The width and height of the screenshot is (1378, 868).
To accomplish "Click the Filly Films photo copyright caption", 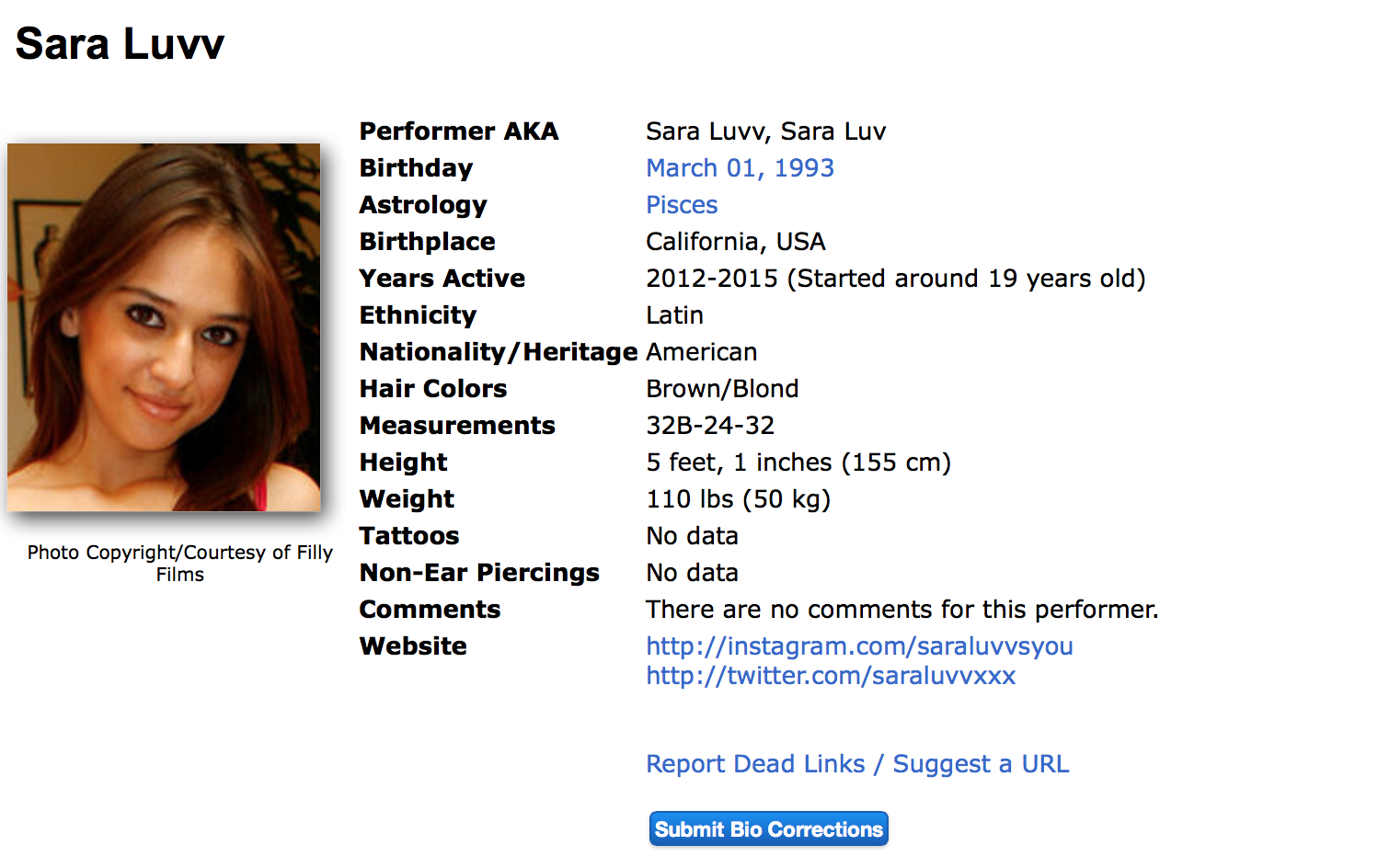I will pyautogui.click(x=179, y=563).
